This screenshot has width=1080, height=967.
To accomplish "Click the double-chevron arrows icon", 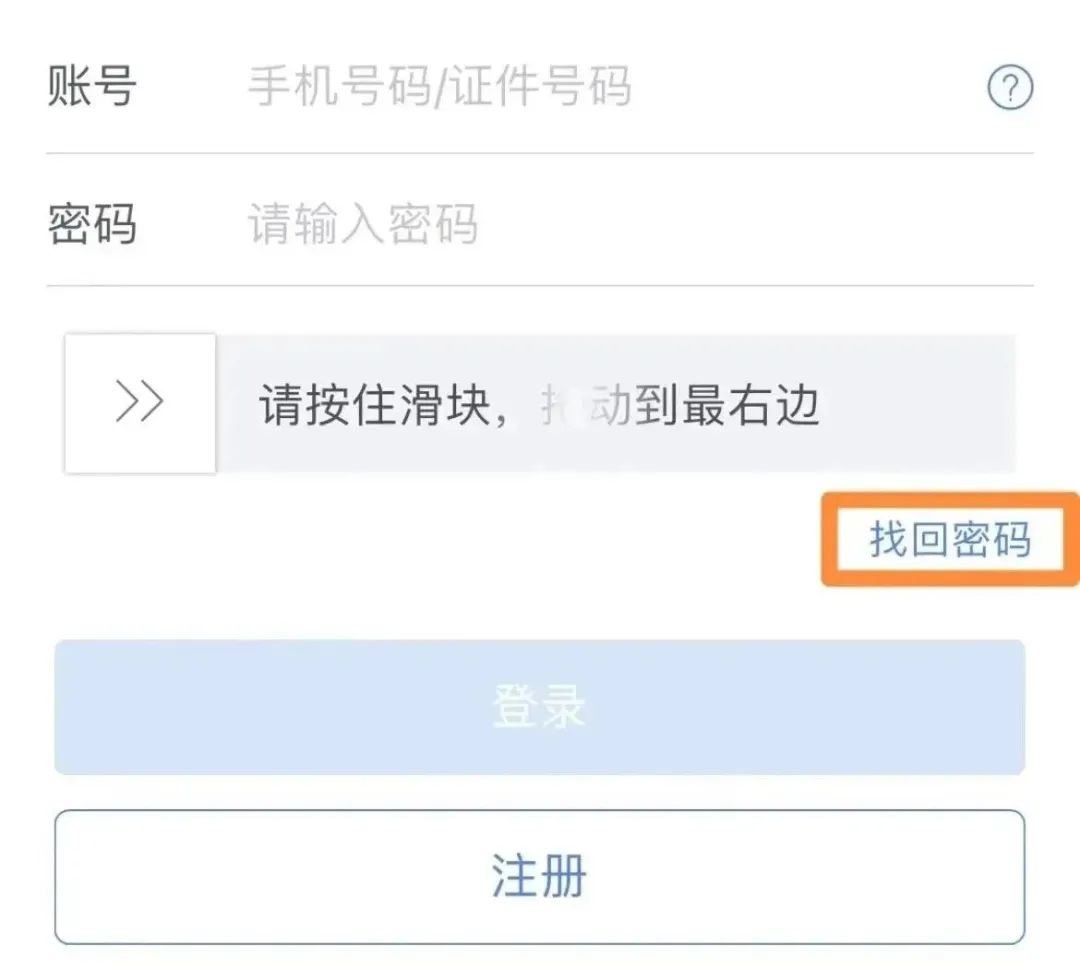I will [x=140, y=401].
